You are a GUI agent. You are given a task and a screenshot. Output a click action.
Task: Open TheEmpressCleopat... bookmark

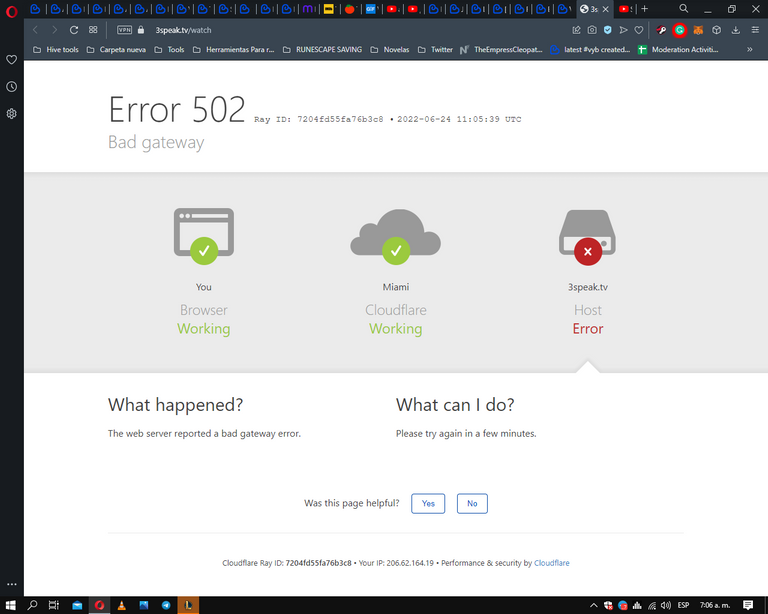[x=502, y=49]
